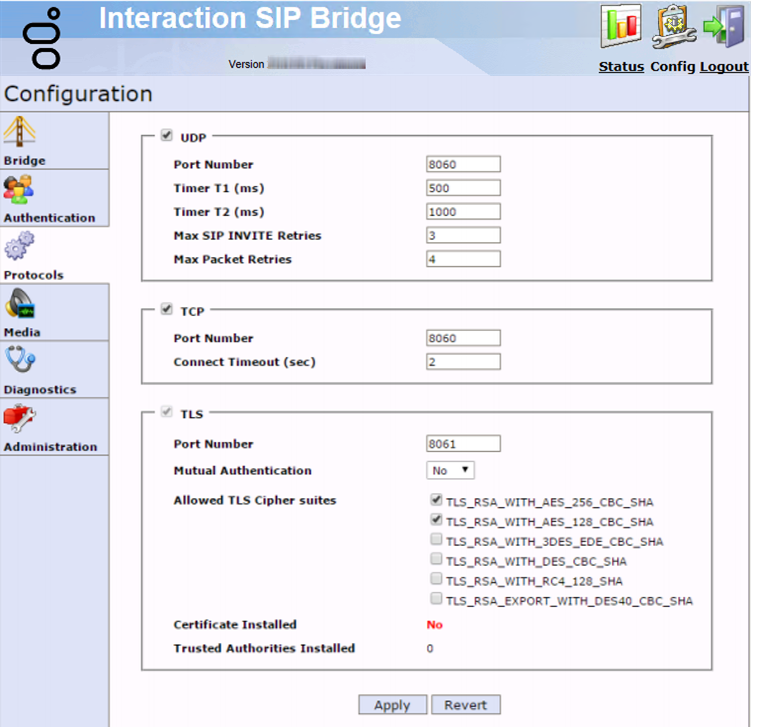This screenshot has width=760, height=727.
Task: Click the Config tools icon
Action: coord(673,27)
